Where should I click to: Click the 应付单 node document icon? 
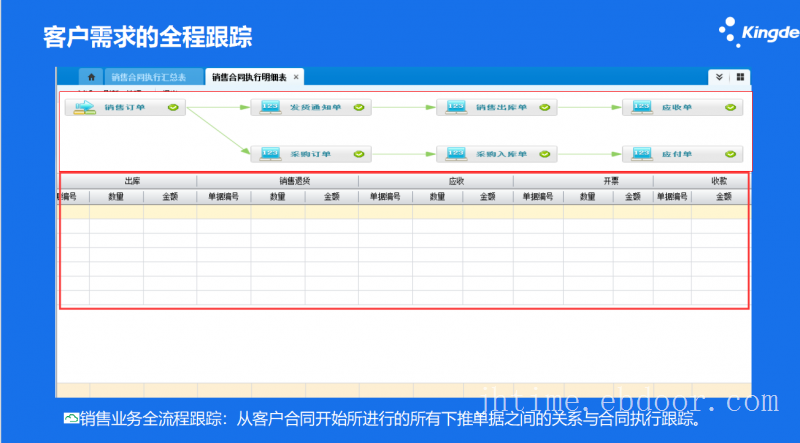coord(641,154)
